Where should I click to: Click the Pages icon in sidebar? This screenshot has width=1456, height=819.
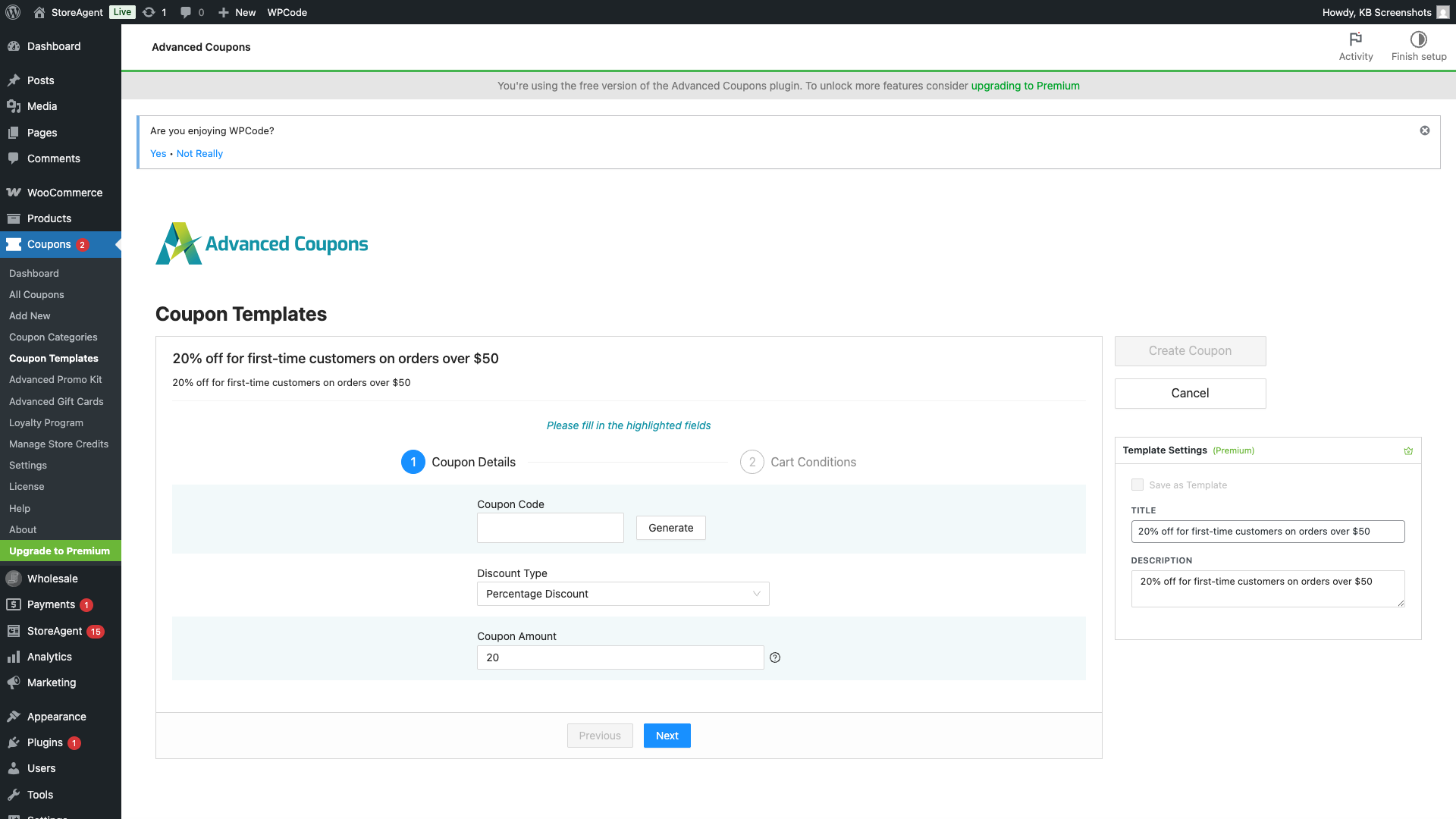point(14,133)
